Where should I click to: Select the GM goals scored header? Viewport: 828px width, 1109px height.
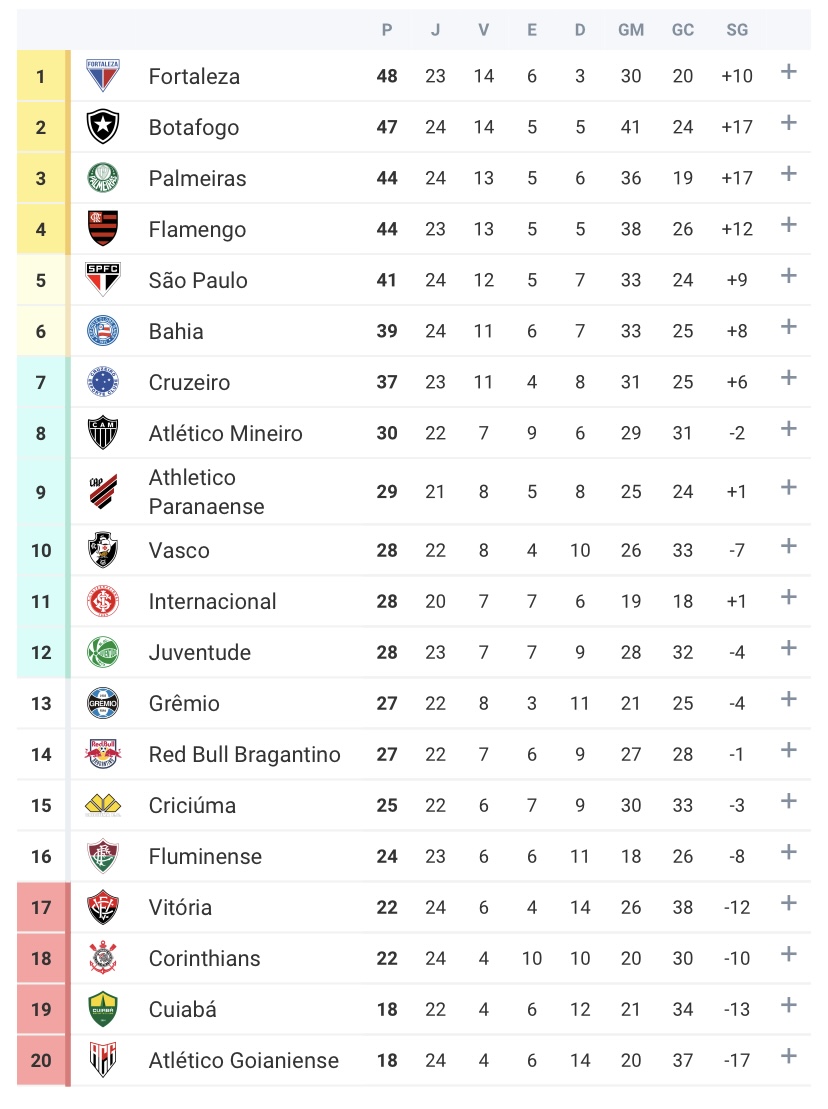coord(631,30)
